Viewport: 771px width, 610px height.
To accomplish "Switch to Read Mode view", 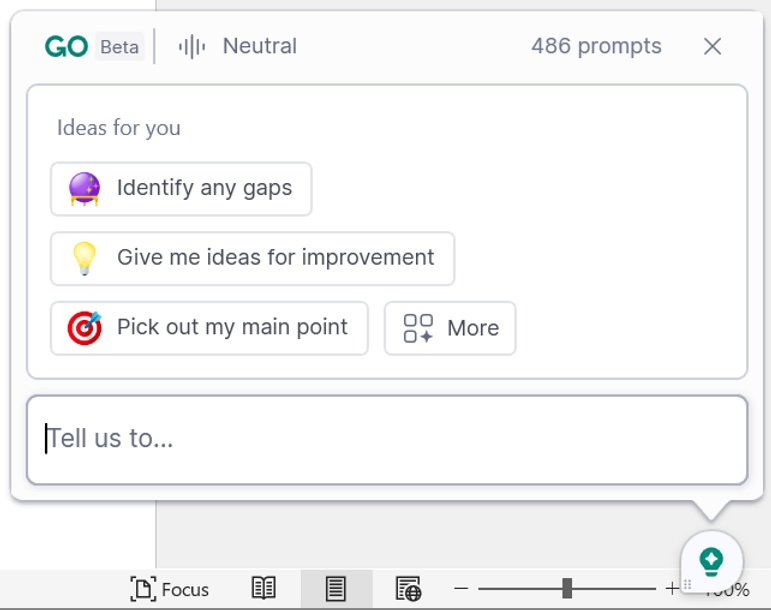I will click(264, 589).
